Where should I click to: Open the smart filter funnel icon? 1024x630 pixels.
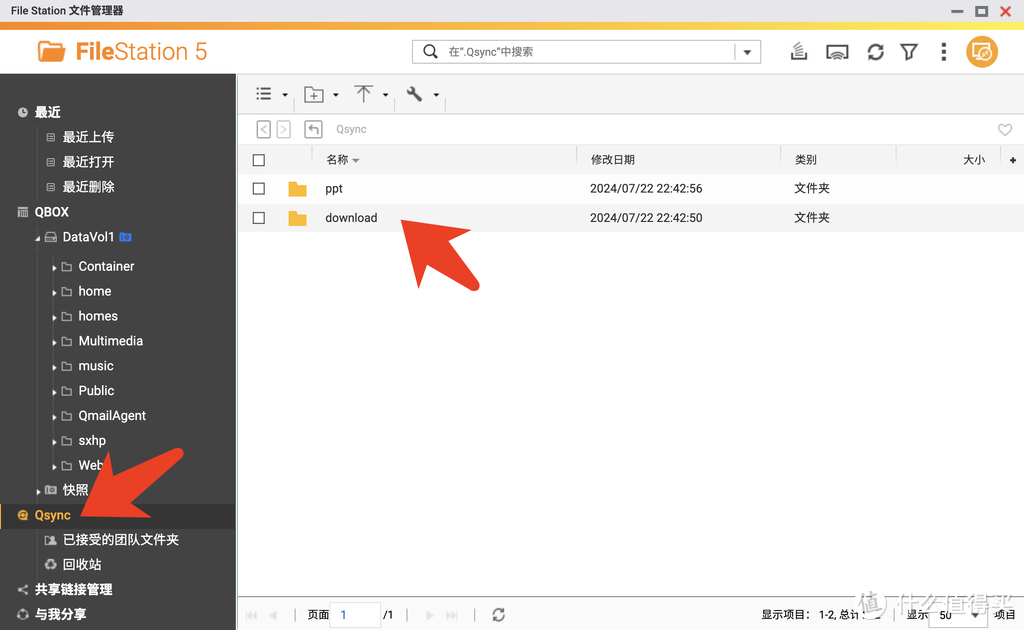click(x=909, y=52)
